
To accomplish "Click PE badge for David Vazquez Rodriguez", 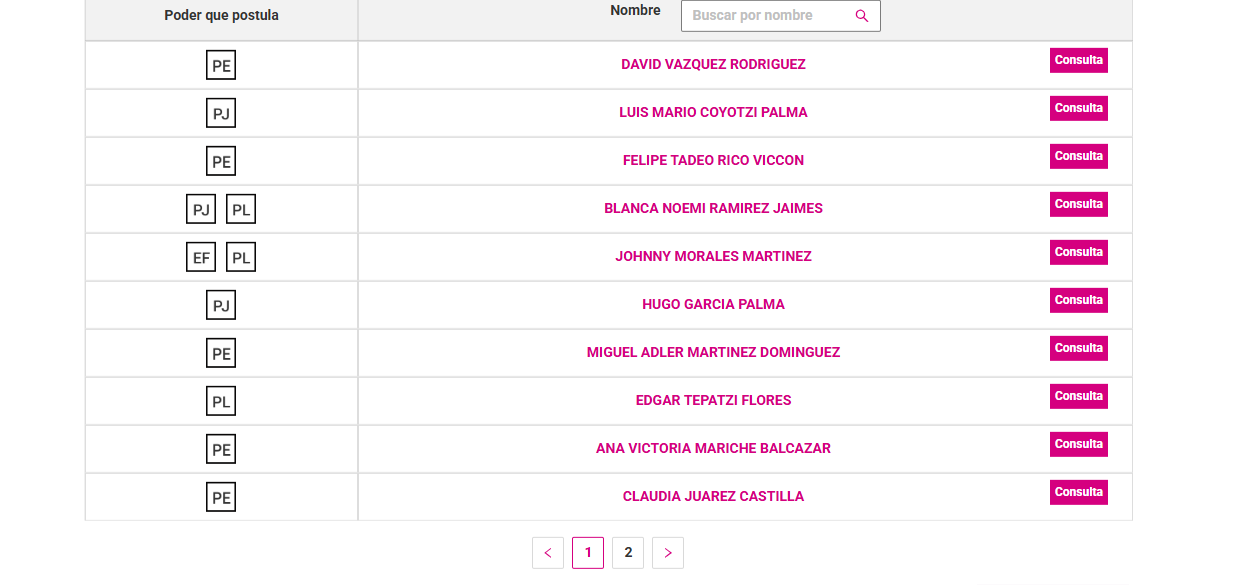I will pyautogui.click(x=221, y=65).
